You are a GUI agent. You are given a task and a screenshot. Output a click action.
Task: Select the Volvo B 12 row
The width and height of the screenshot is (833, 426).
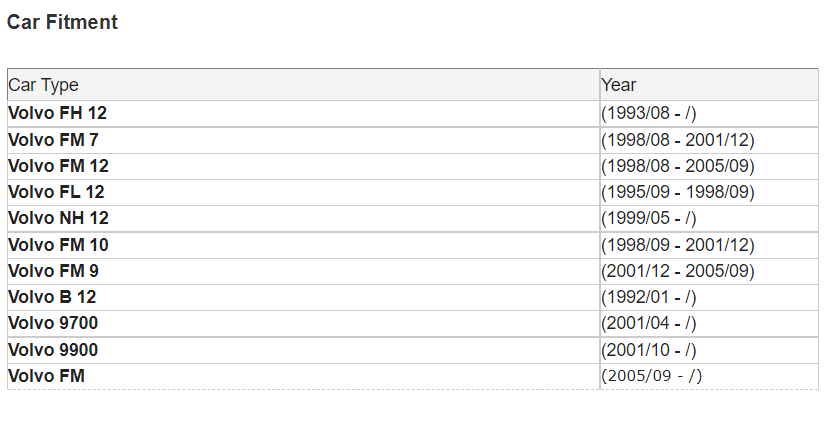point(413,297)
